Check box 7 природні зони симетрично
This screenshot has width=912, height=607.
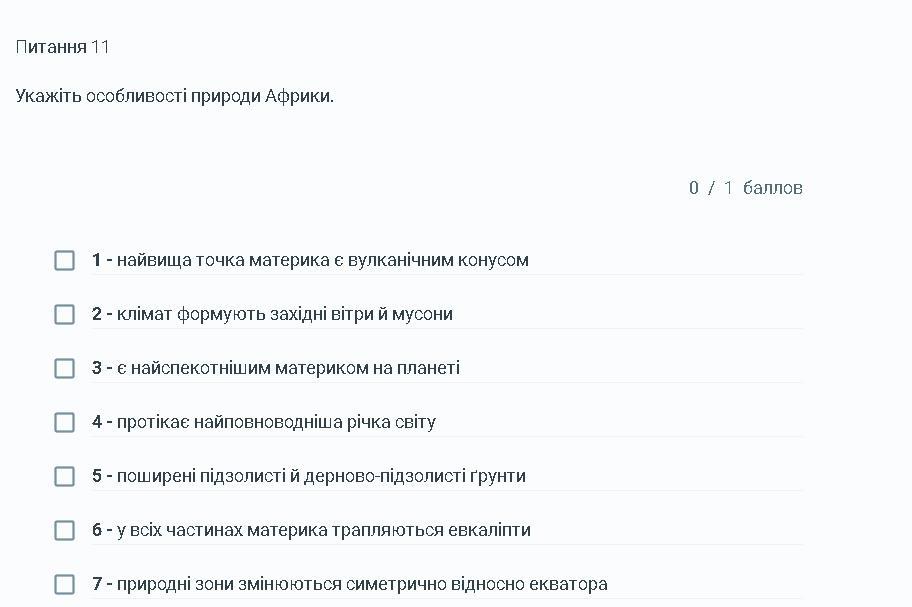(x=65, y=584)
